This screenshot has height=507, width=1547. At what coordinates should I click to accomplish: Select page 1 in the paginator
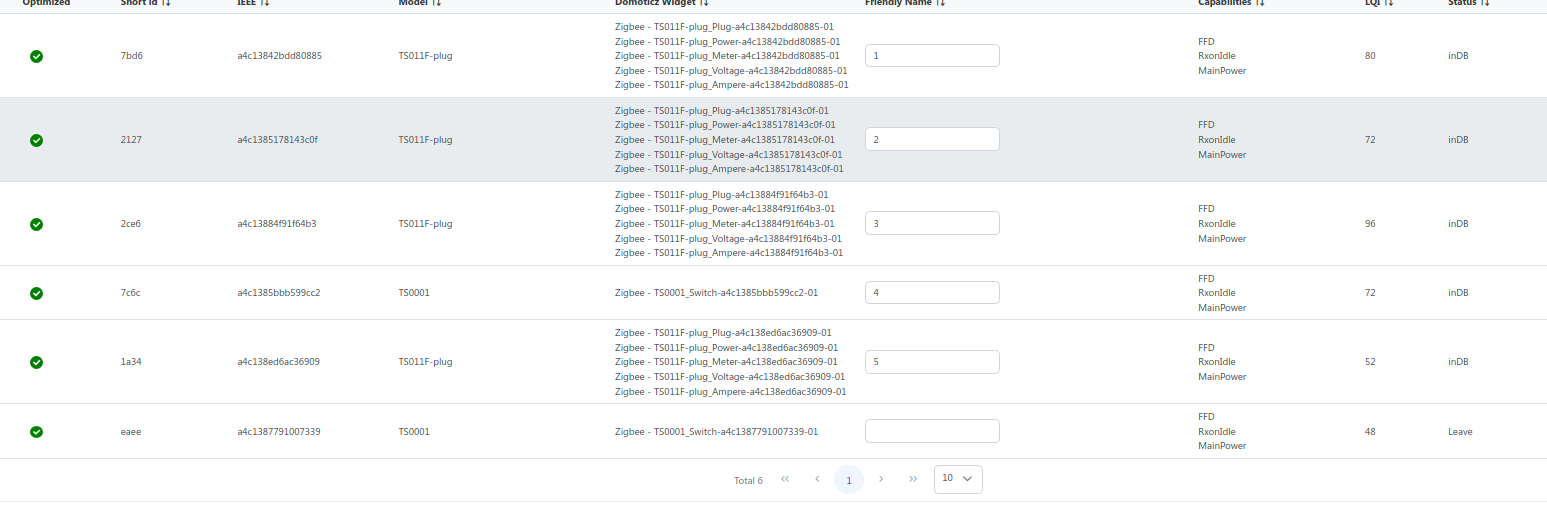pos(849,480)
